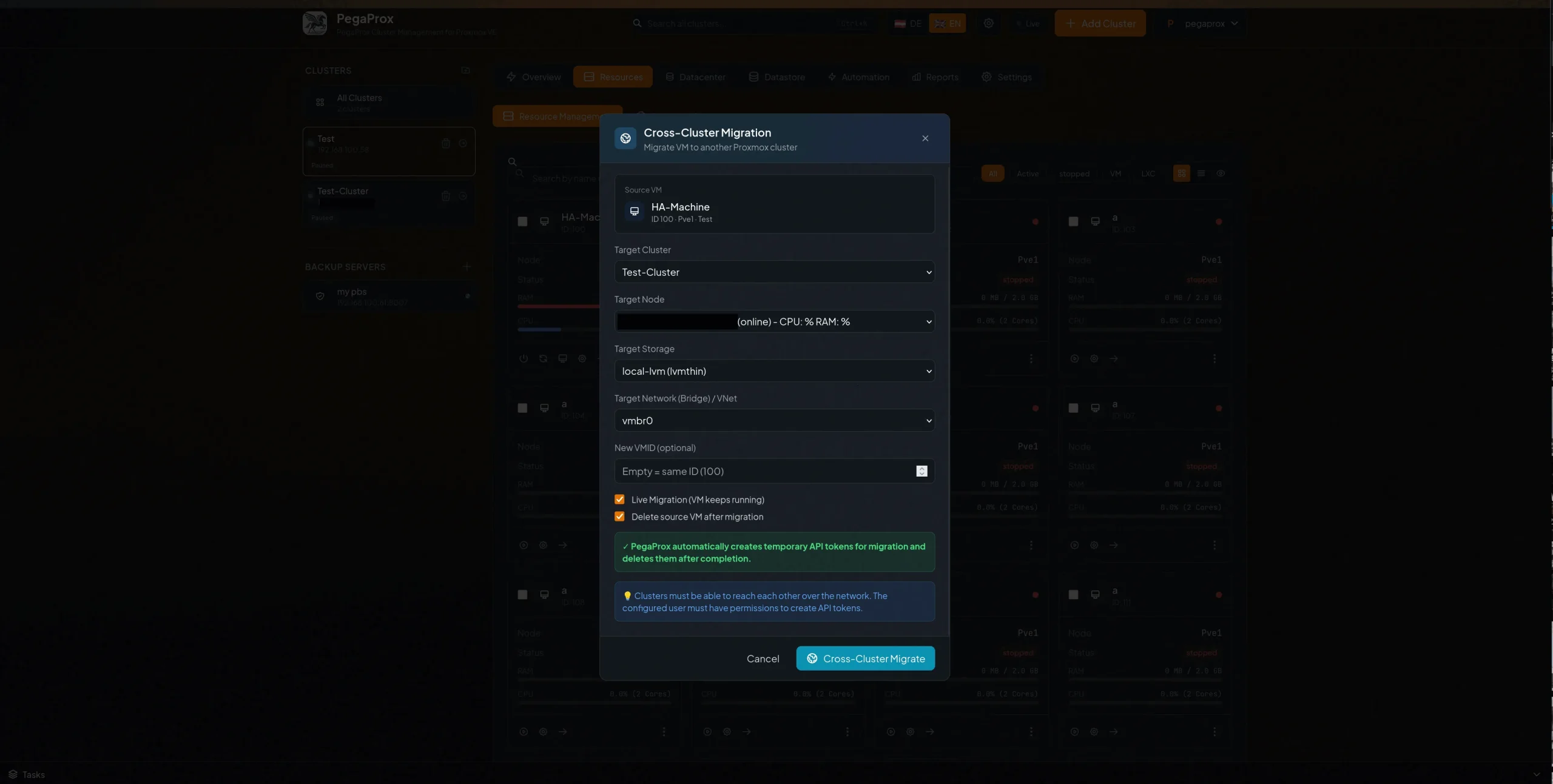The image size is (1553, 784).
Task: Delete Test-Cluster using its trash icon
Action: tap(446, 195)
